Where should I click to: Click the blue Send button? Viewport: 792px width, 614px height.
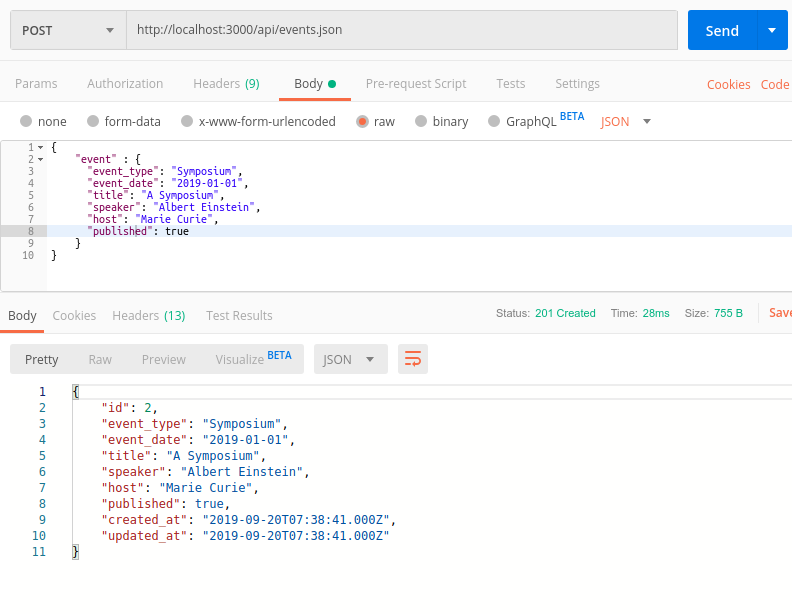(722, 30)
